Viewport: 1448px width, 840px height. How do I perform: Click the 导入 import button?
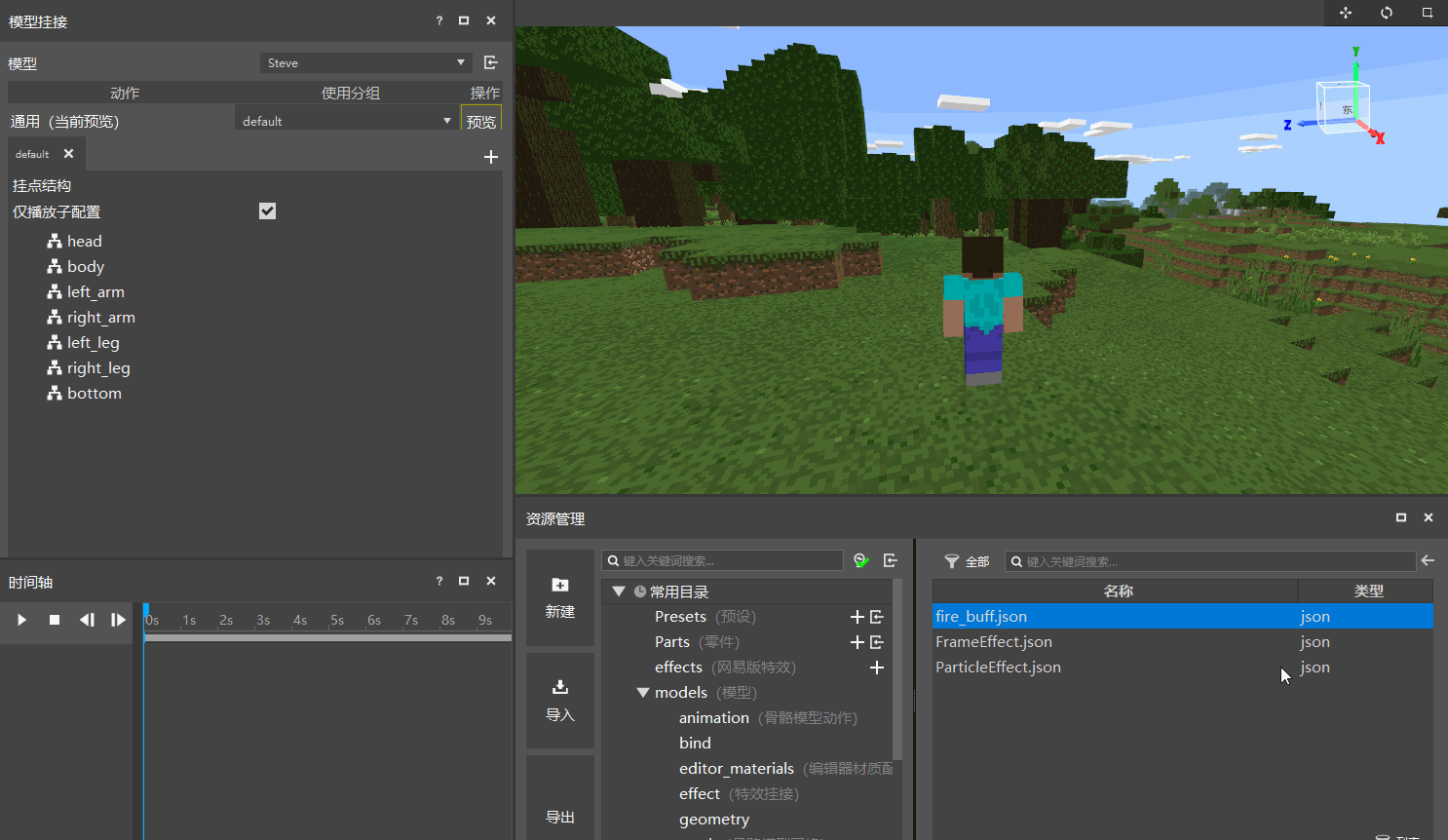pyautogui.click(x=560, y=701)
